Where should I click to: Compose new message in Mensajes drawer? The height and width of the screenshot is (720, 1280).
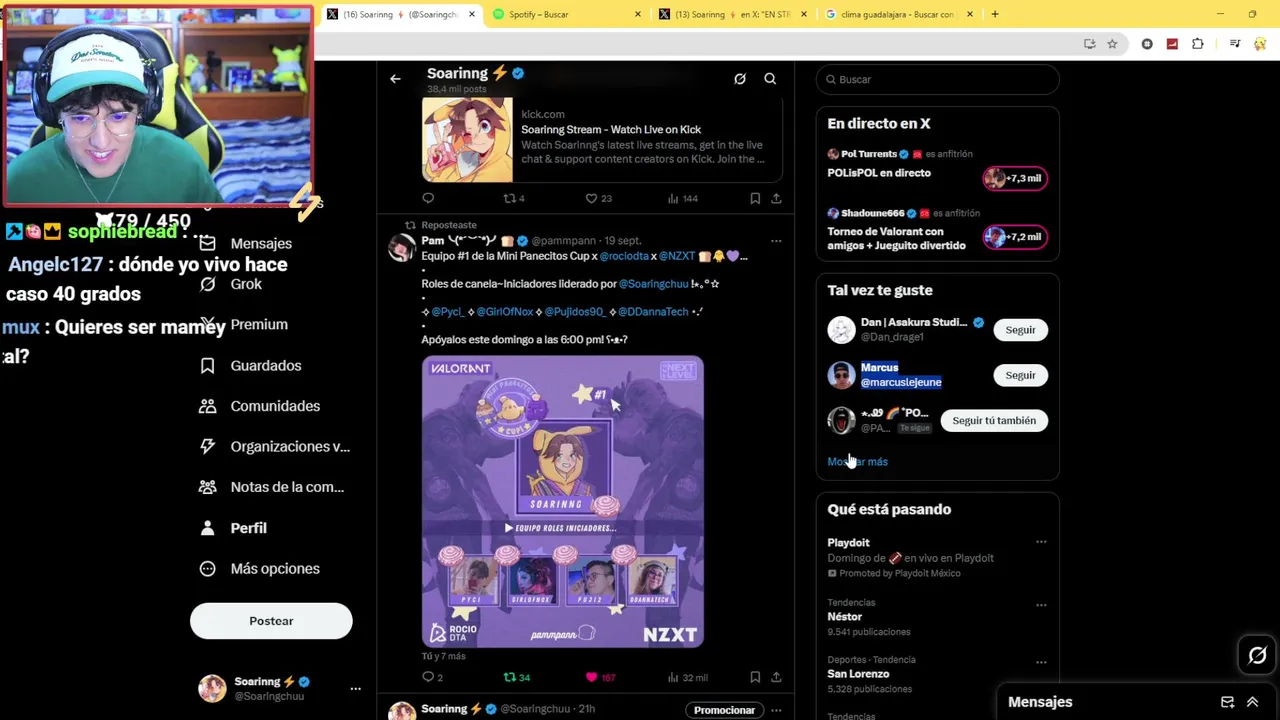(1227, 702)
